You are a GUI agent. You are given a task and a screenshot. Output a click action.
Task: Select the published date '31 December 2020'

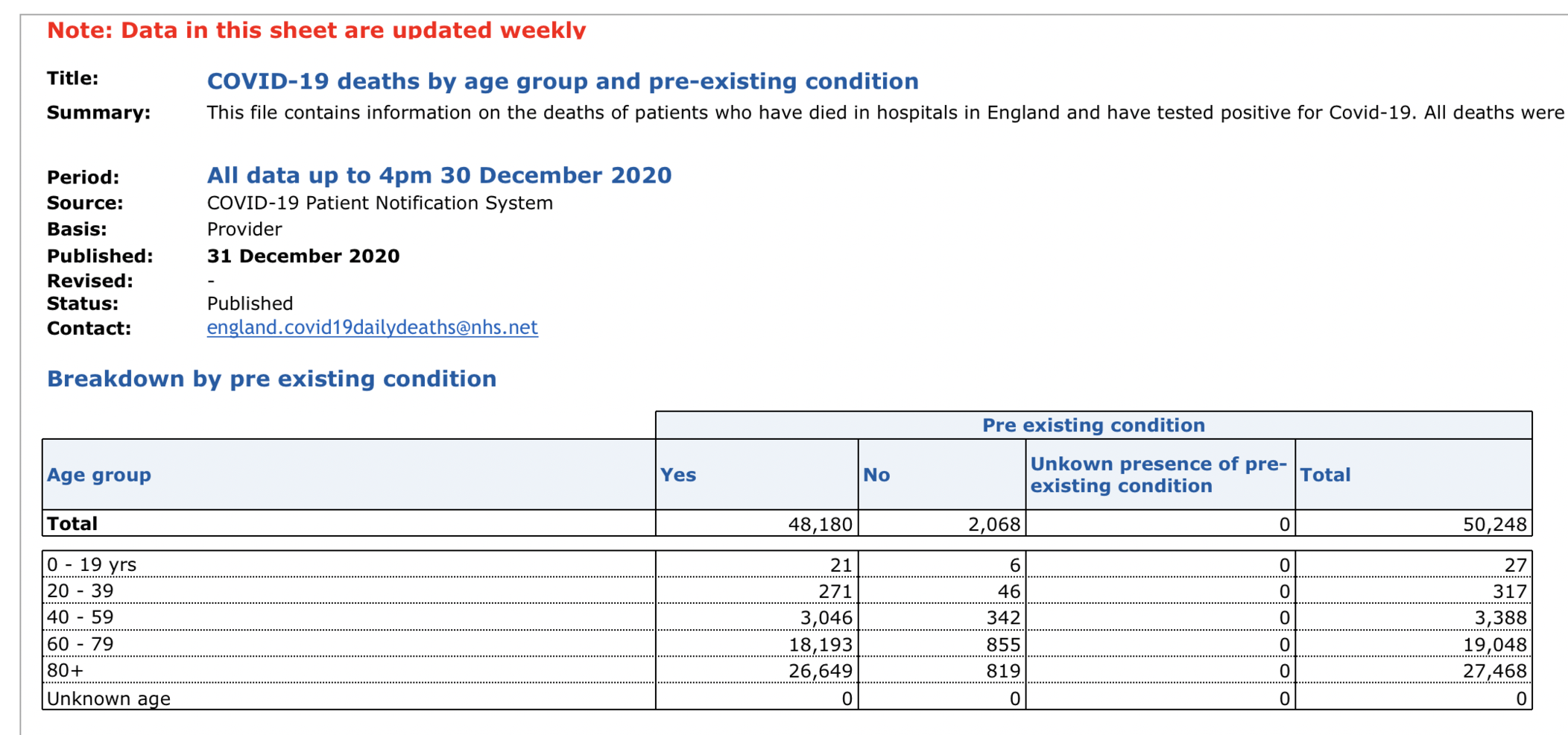[x=303, y=256]
